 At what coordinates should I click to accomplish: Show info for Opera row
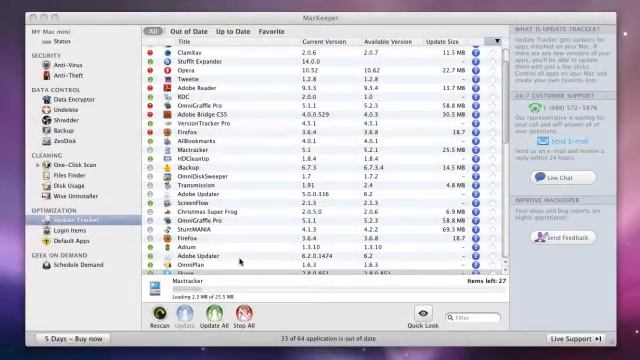476,70
